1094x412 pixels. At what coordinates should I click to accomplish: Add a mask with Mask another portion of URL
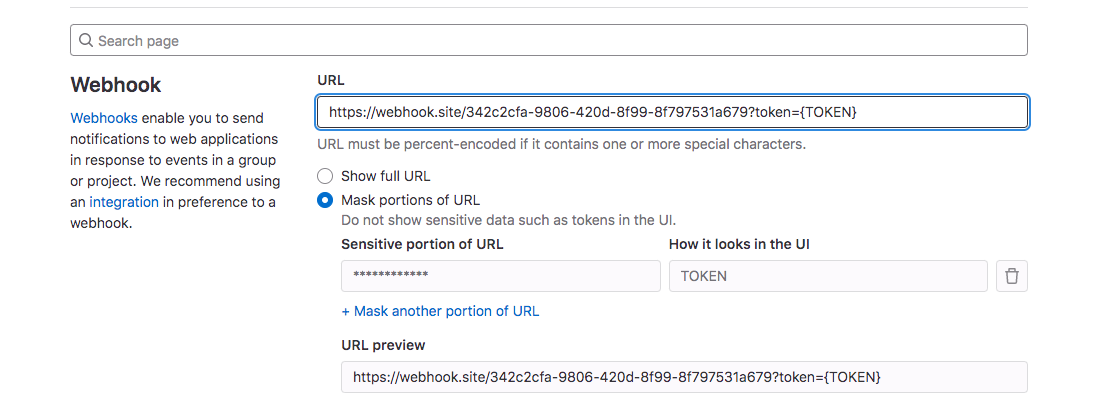point(440,311)
